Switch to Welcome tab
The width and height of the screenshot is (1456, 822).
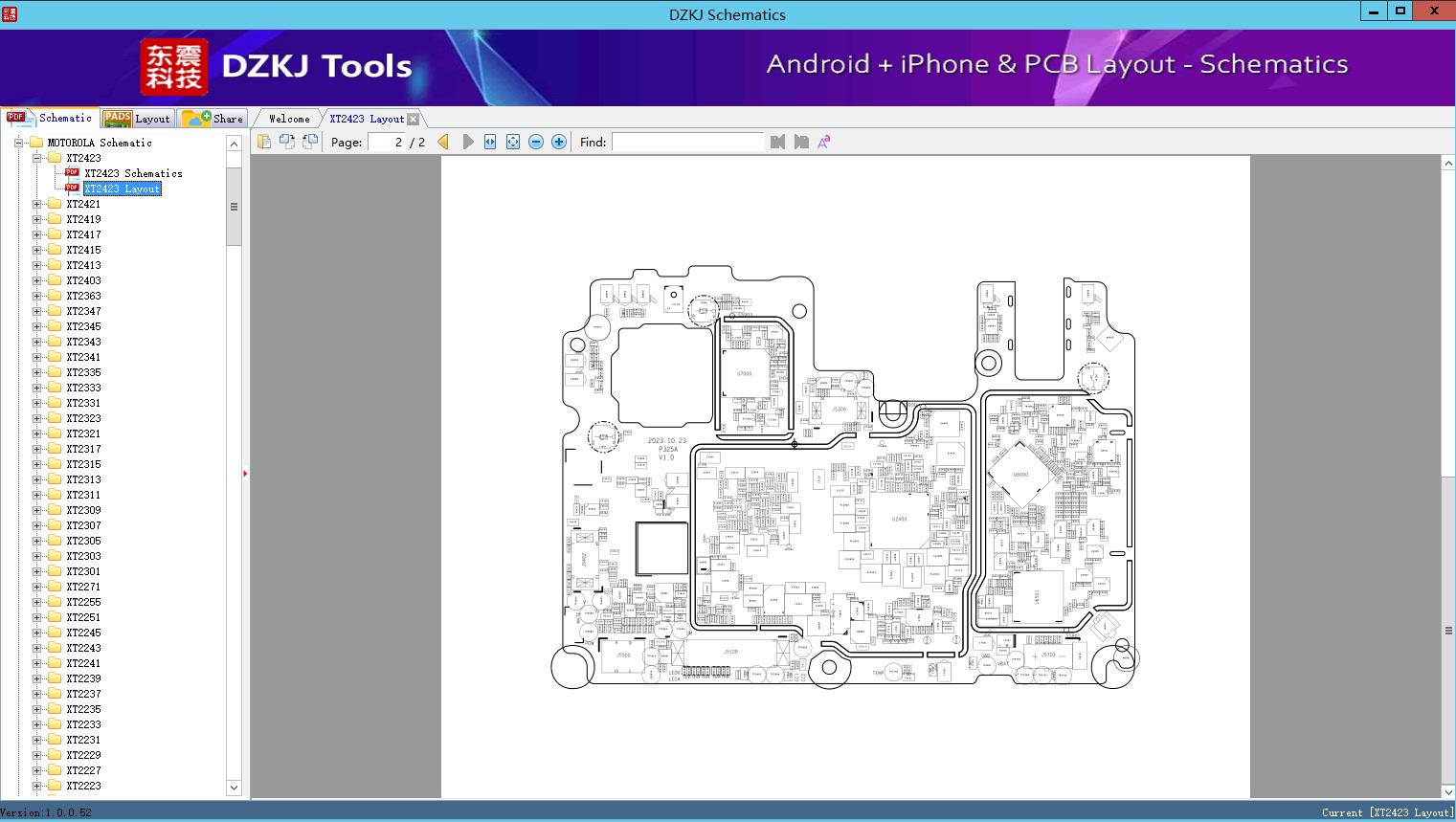click(x=289, y=119)
